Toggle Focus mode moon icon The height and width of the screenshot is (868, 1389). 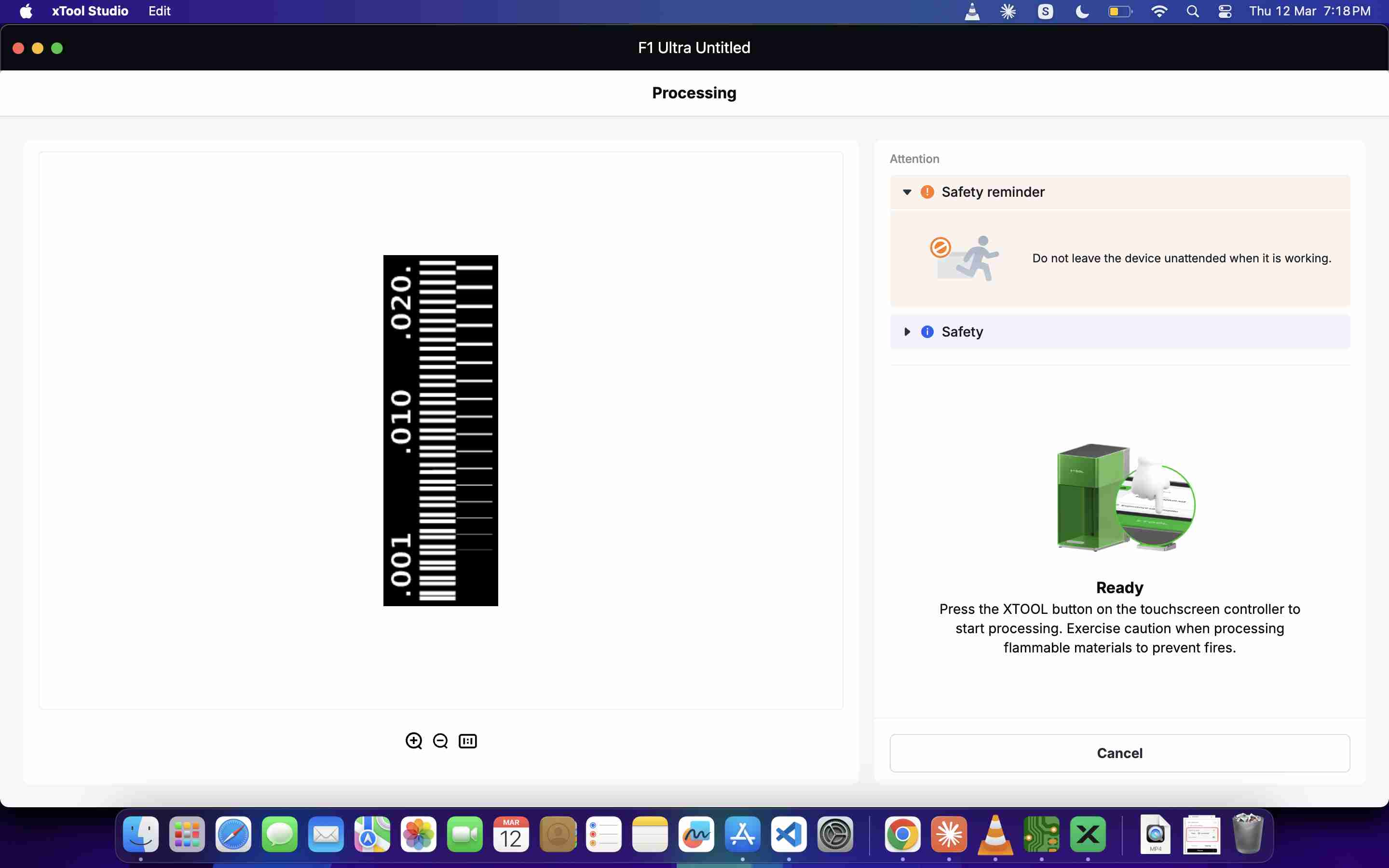pyautogui.click(x=1082, y=12)
